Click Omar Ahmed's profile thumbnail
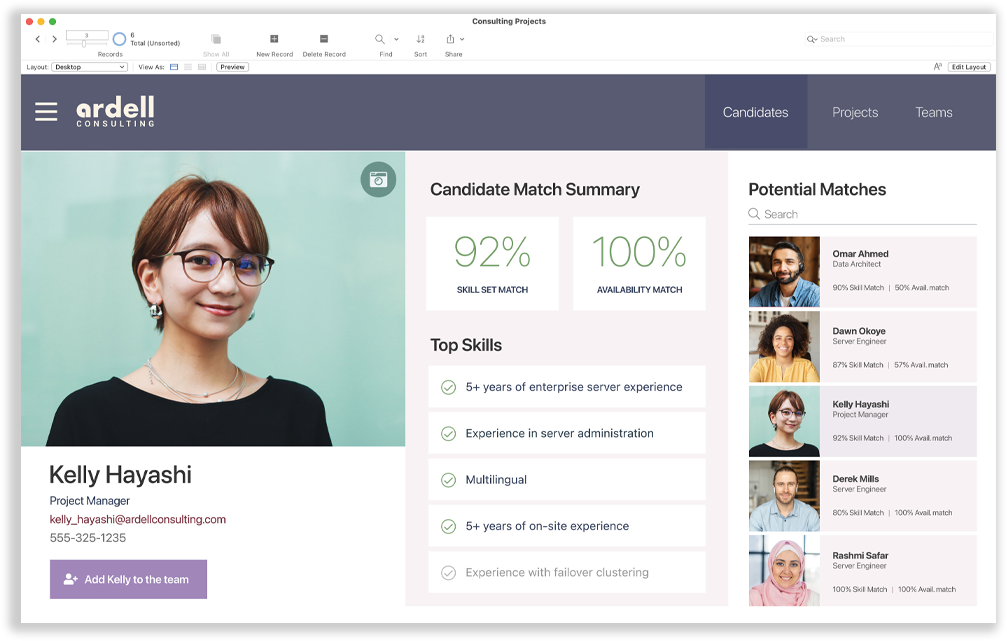 (784, 271)
